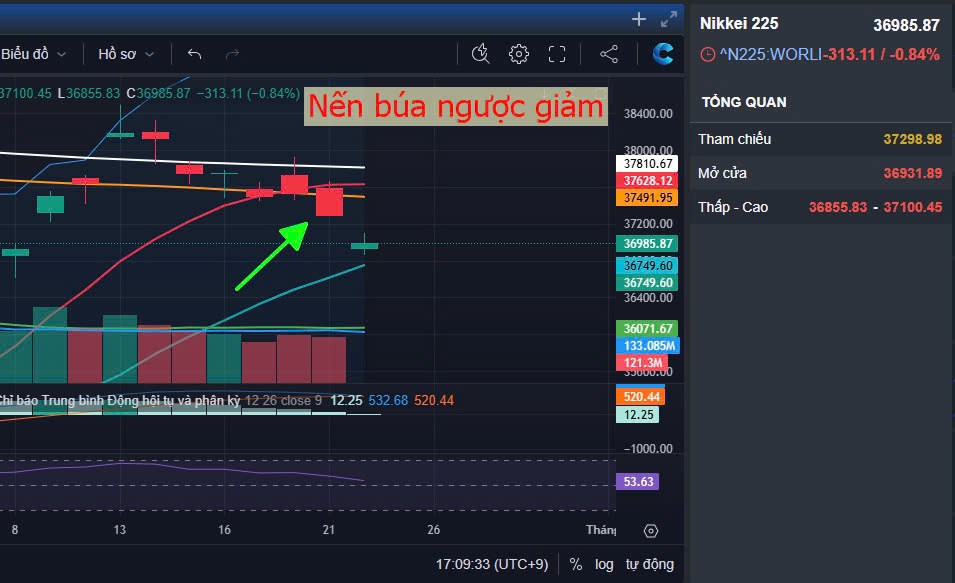Click the 38400.00 price axis label
The height and width of the screenshot is (583, 955).
648,114
